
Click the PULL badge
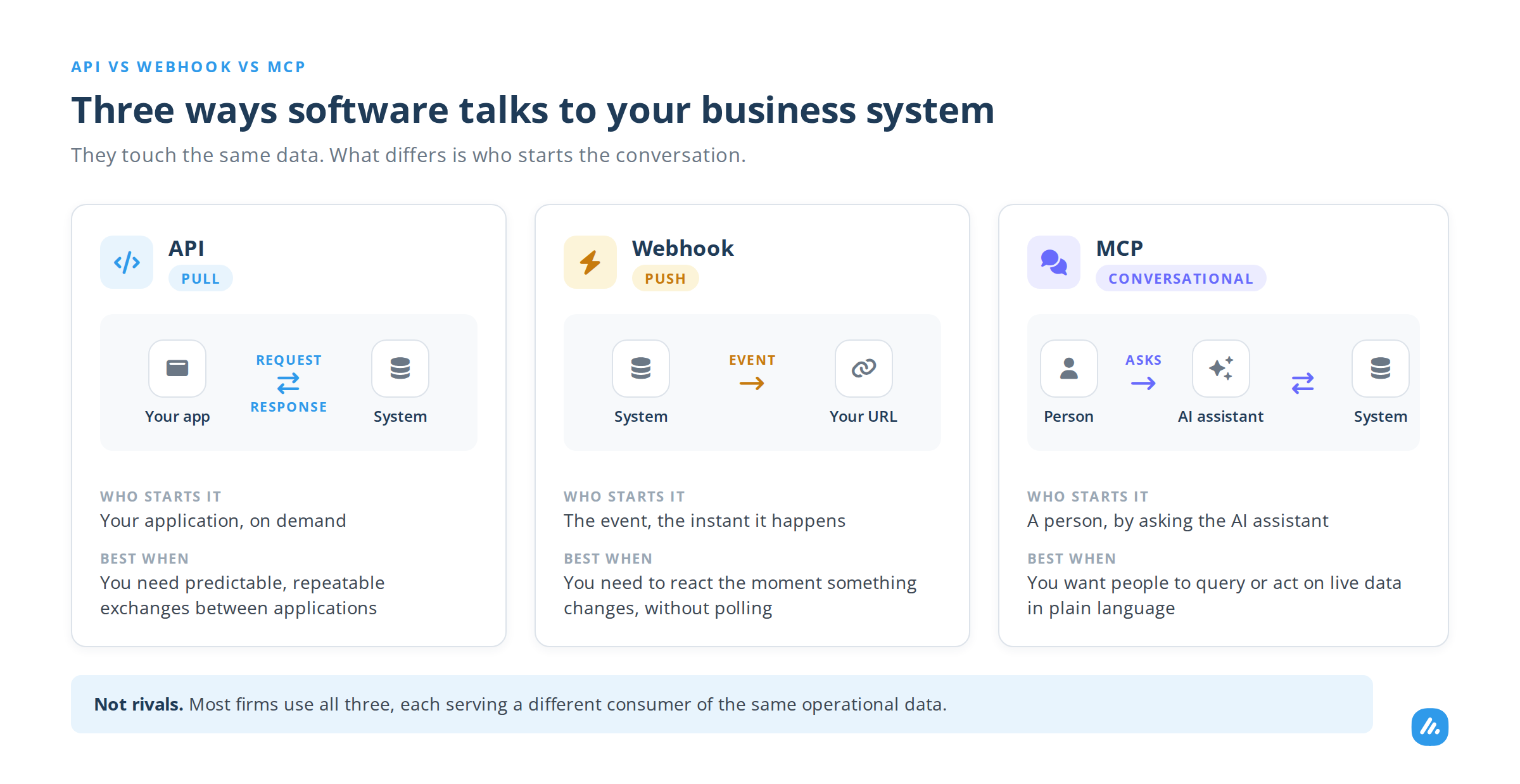201,279
